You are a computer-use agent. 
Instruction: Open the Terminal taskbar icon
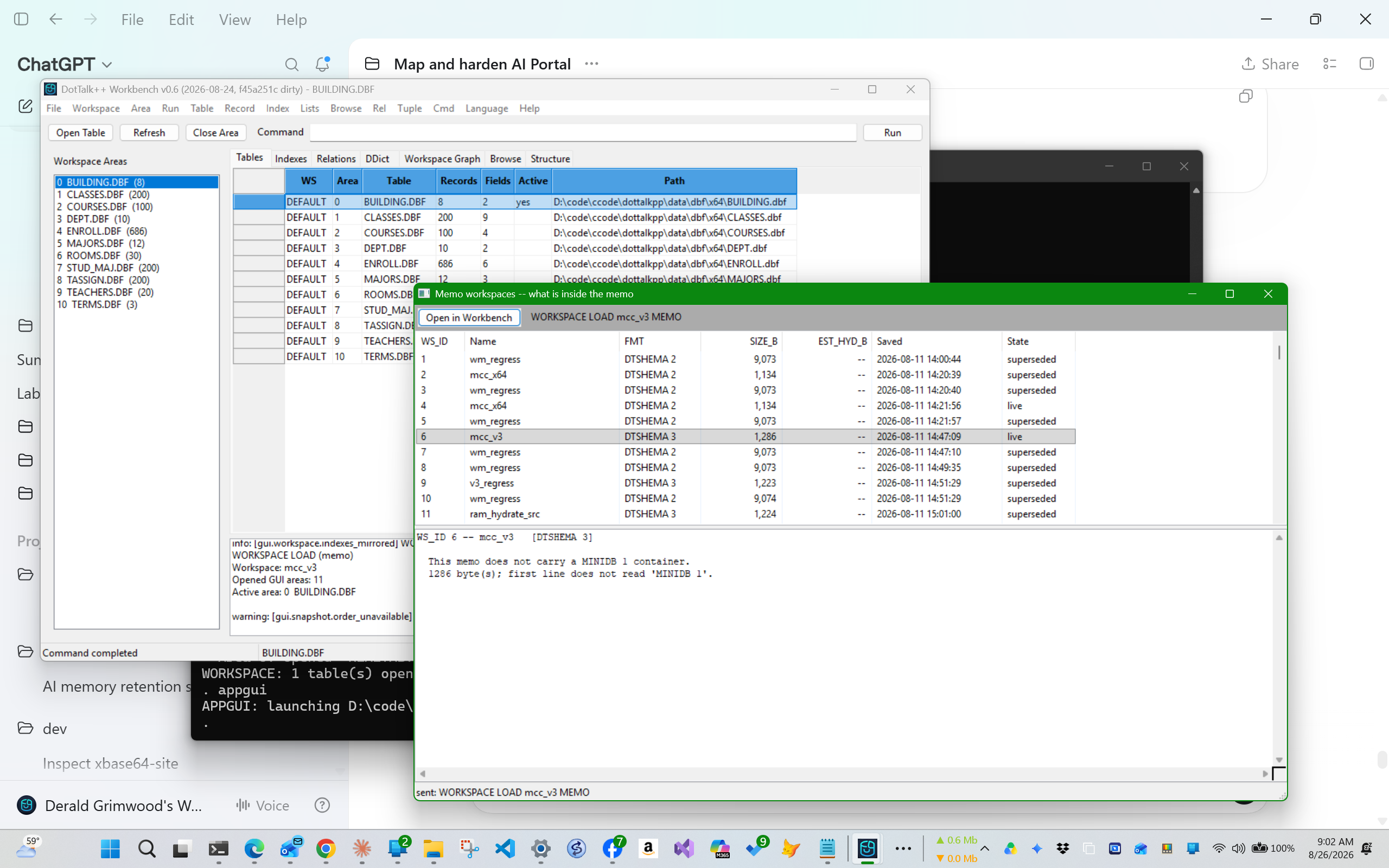pyautogui.click(x=218, y=848)
